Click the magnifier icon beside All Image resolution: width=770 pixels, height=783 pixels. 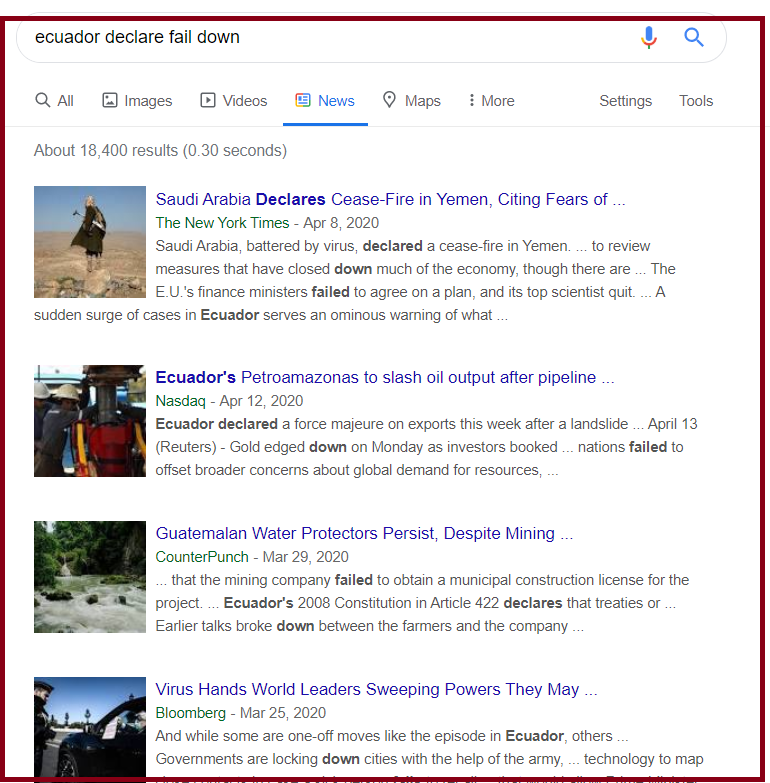(42, 100)
